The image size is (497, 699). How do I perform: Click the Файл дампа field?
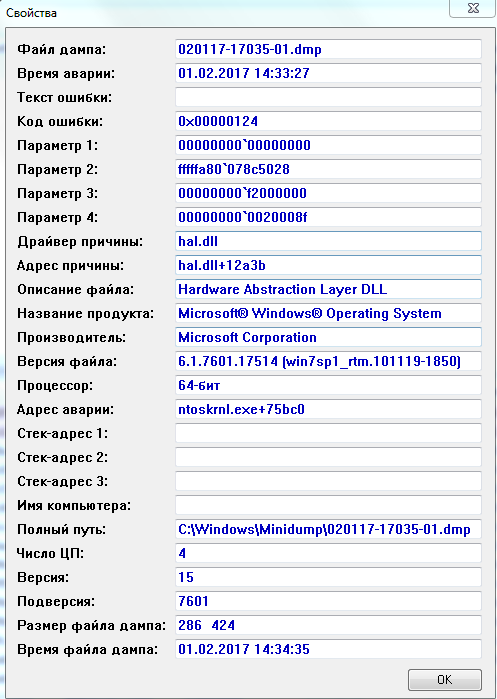[x=329, y=49]
